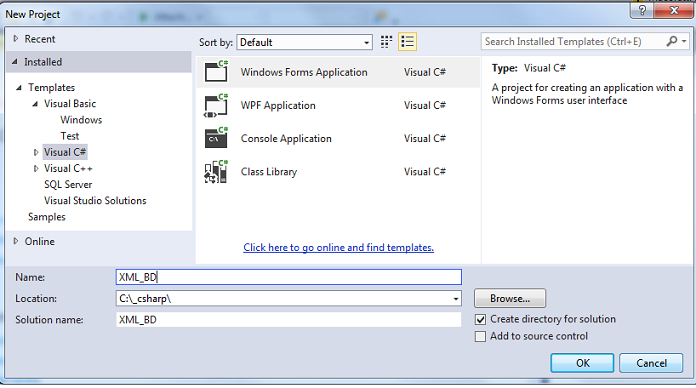This screenshot has height=388, width=696.
Task: Click the search magnifier icon
Action: pyautogui.click(x=672, y=41)
